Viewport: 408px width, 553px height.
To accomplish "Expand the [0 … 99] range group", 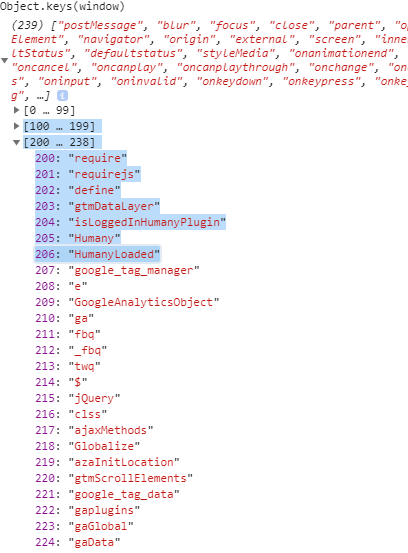I will pos(16,110).
